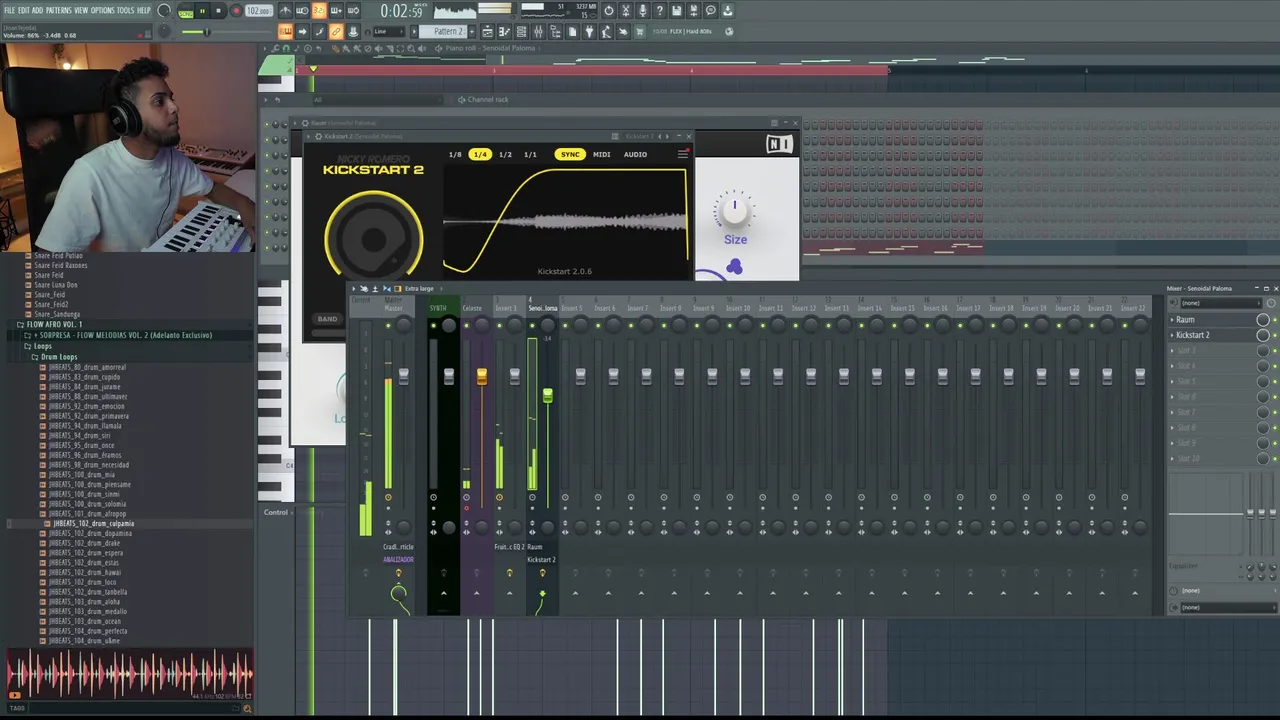Screen dimensions: 1280x720
Task: Show the Channel rack via toolbar icon
Action: [x=521, y=31]
